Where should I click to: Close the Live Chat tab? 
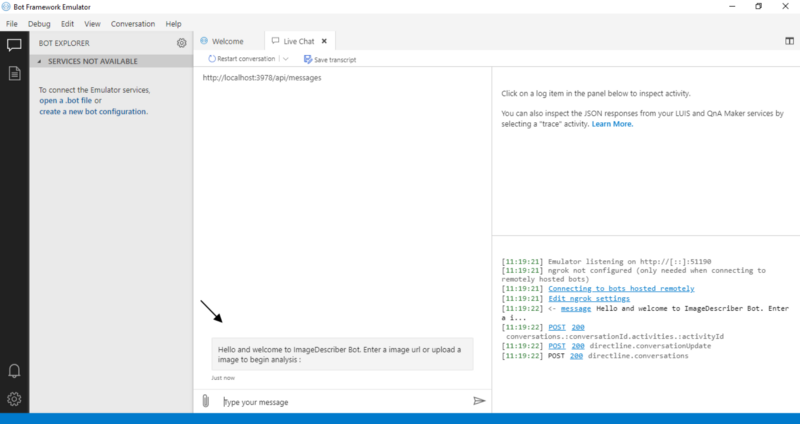pos(324,41)
